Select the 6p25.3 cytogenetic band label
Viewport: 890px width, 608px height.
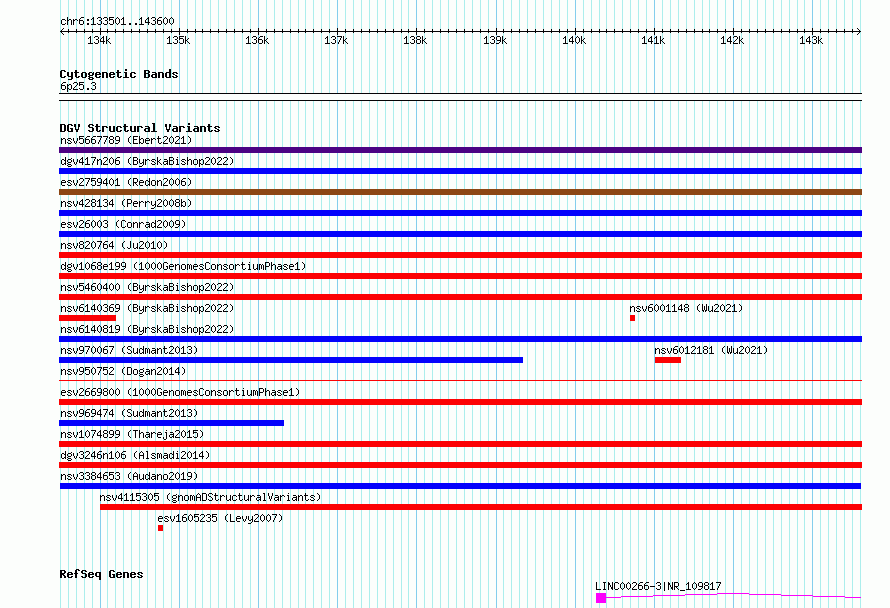click(78, 86)
